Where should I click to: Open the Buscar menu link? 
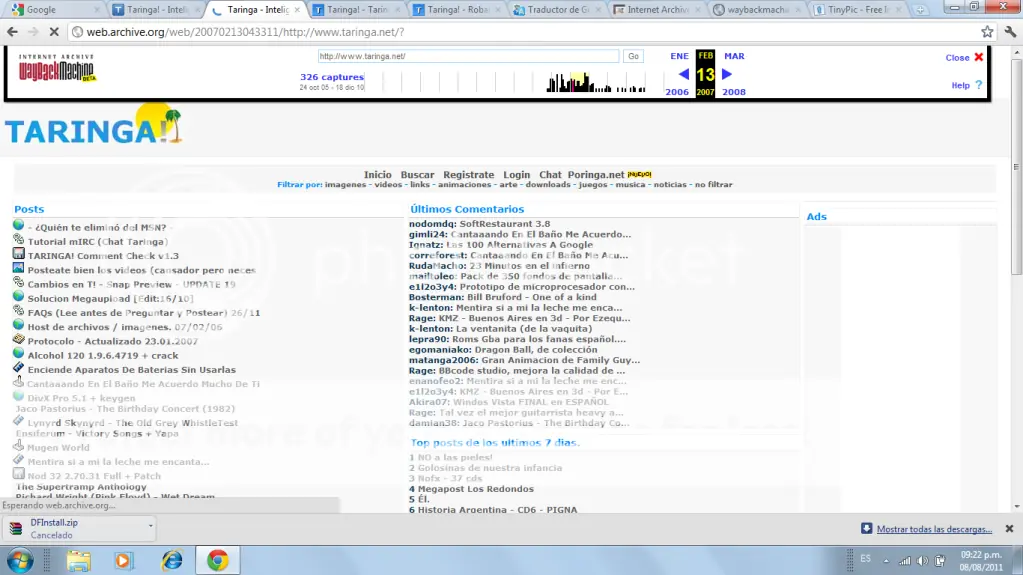(418, 174)
